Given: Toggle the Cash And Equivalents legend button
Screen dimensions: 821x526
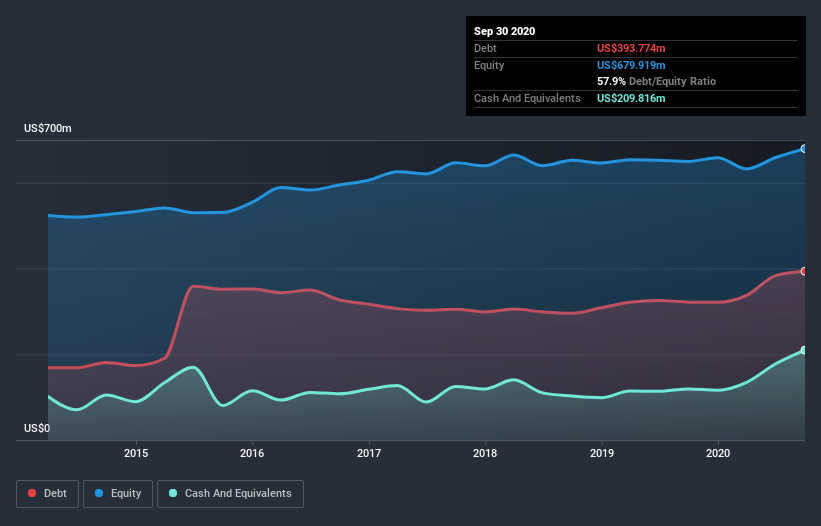Looking at the screenshot, I should coord(230,494).
